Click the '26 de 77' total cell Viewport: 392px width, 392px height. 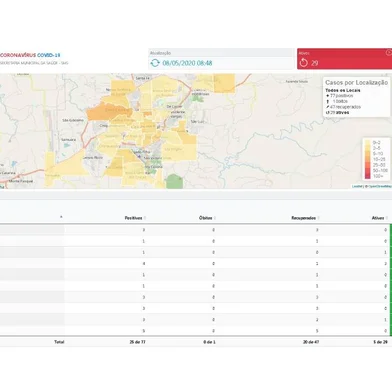(x=137, y=342)
